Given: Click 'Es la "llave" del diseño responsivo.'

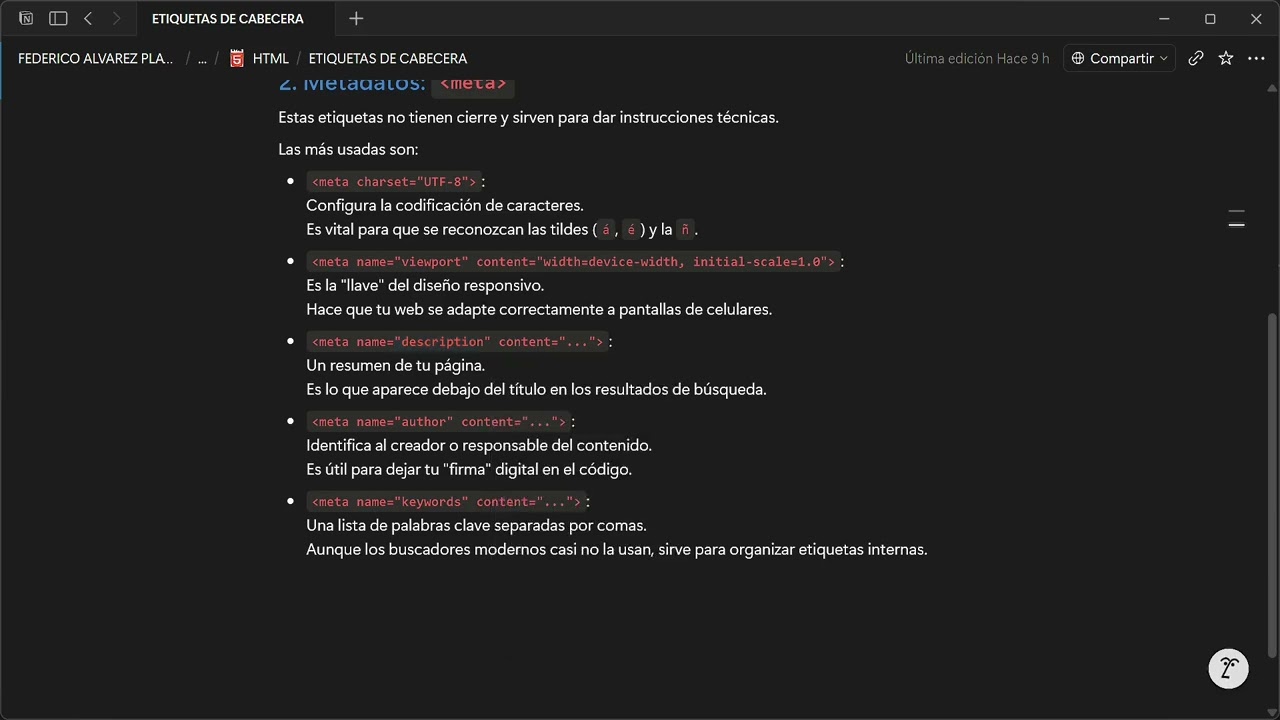Looking at the screenshot, I should pyautogui.click(x=425, y=285).
